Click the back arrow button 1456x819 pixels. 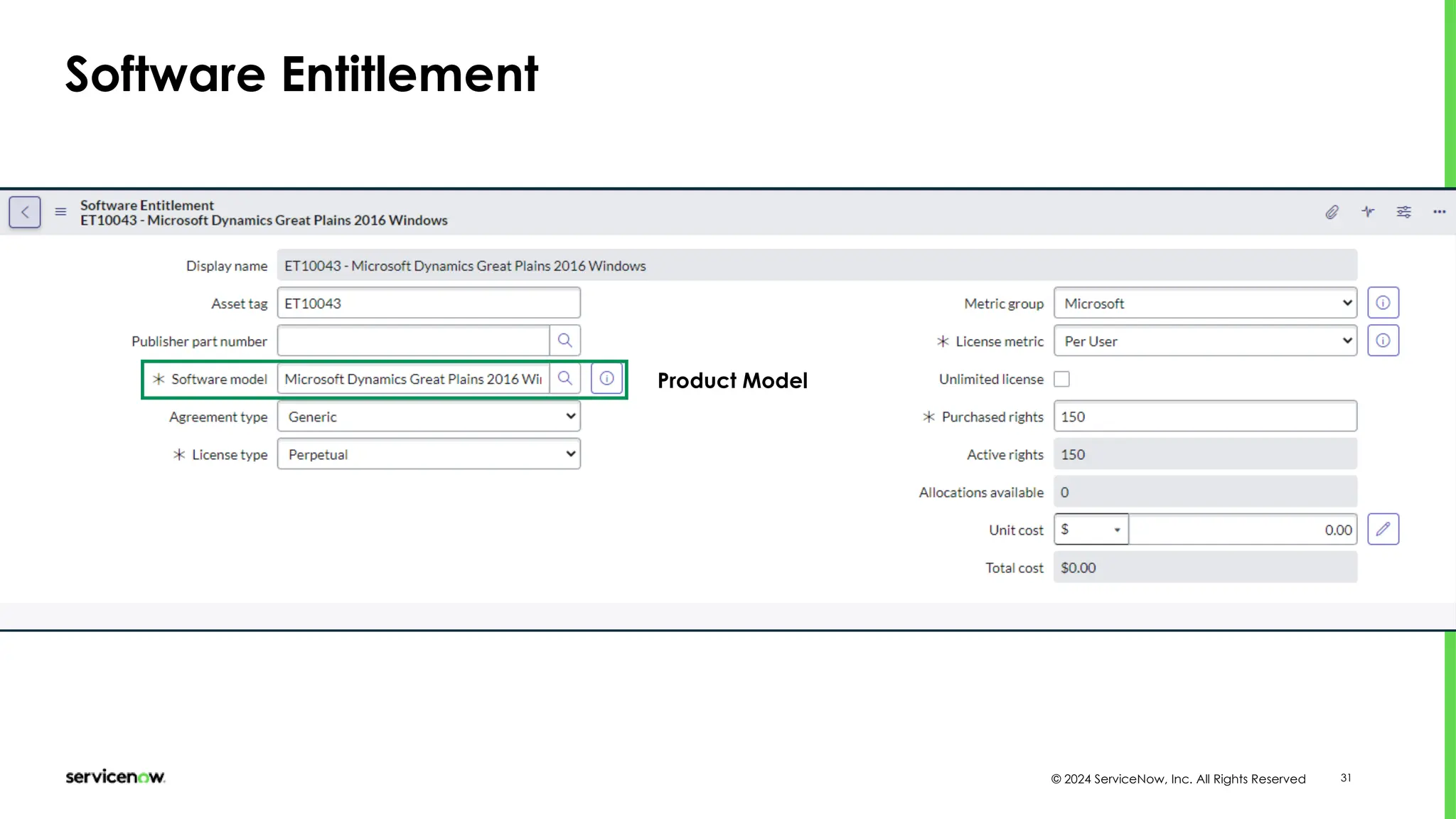coord(25,212)
